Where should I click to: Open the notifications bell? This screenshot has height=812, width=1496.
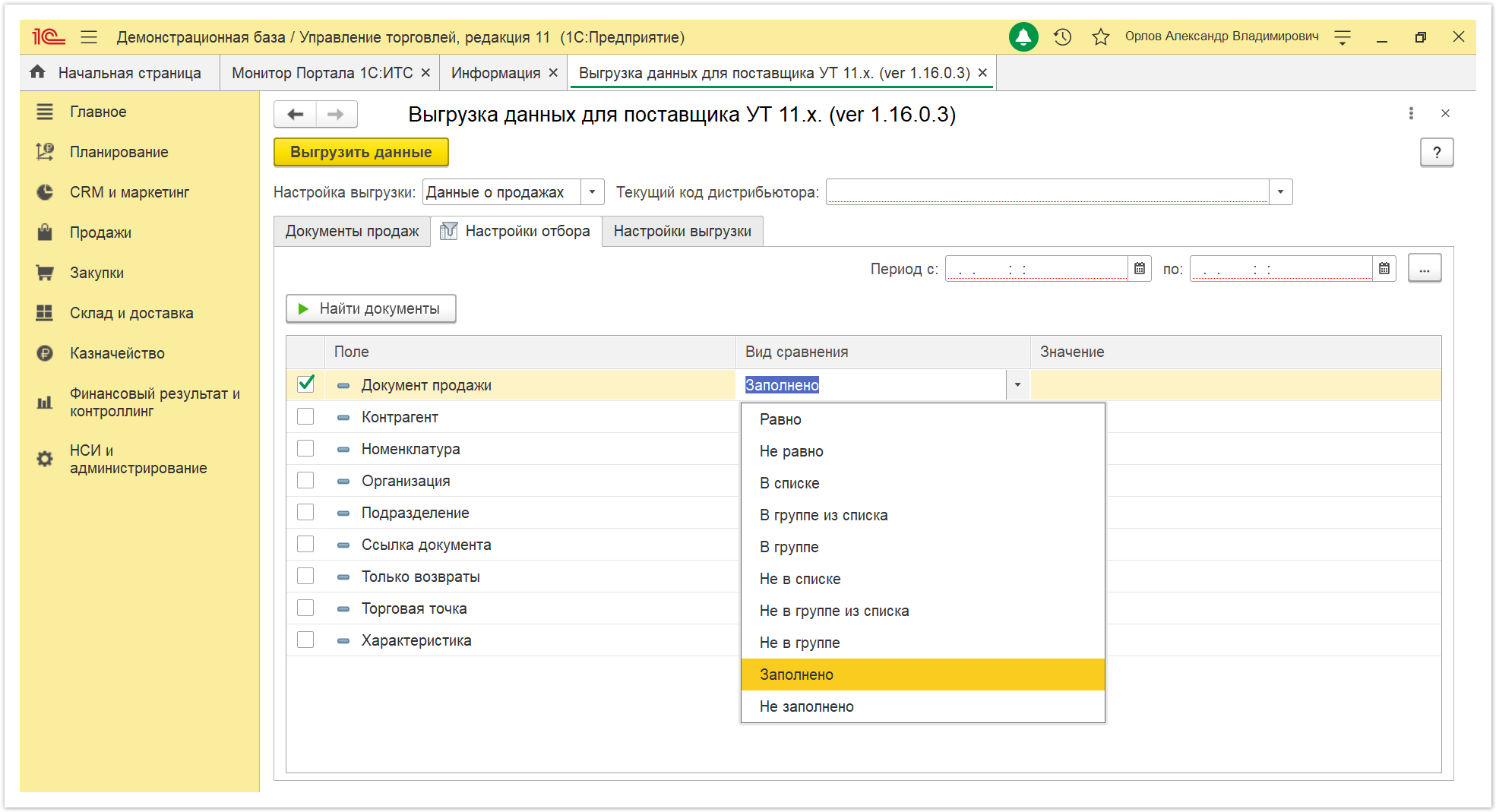pos(1023,36)
